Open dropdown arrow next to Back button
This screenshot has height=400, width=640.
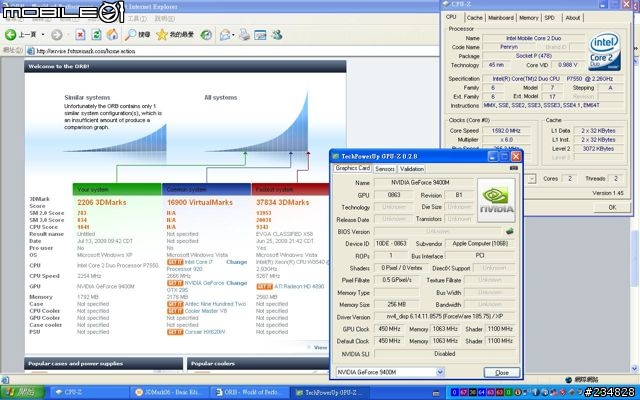(x=43, y=35)
